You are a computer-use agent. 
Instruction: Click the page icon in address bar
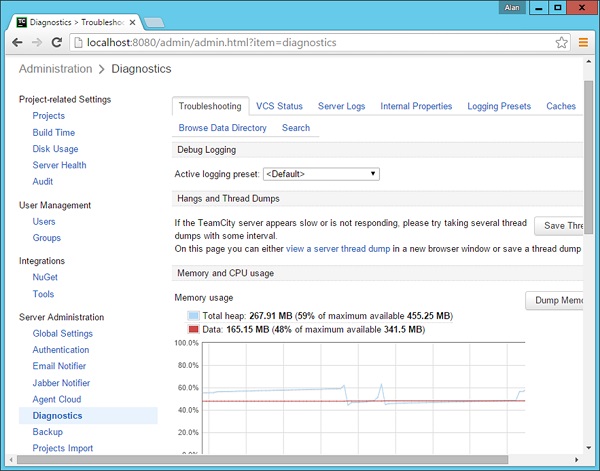(x=78, y=42)
